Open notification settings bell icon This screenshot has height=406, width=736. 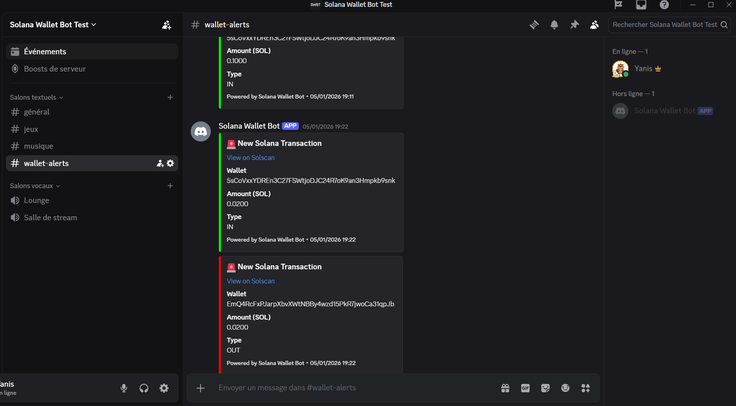pos(554,25)
